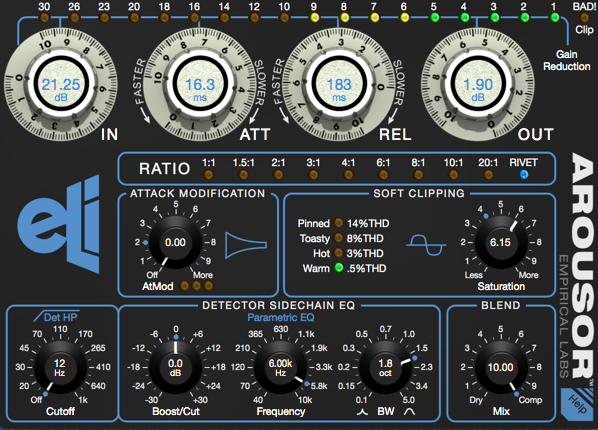This screenshot has height=430, width=598.
Task: Select the 4:1 ratio
Action: click(x=348, y=175)
